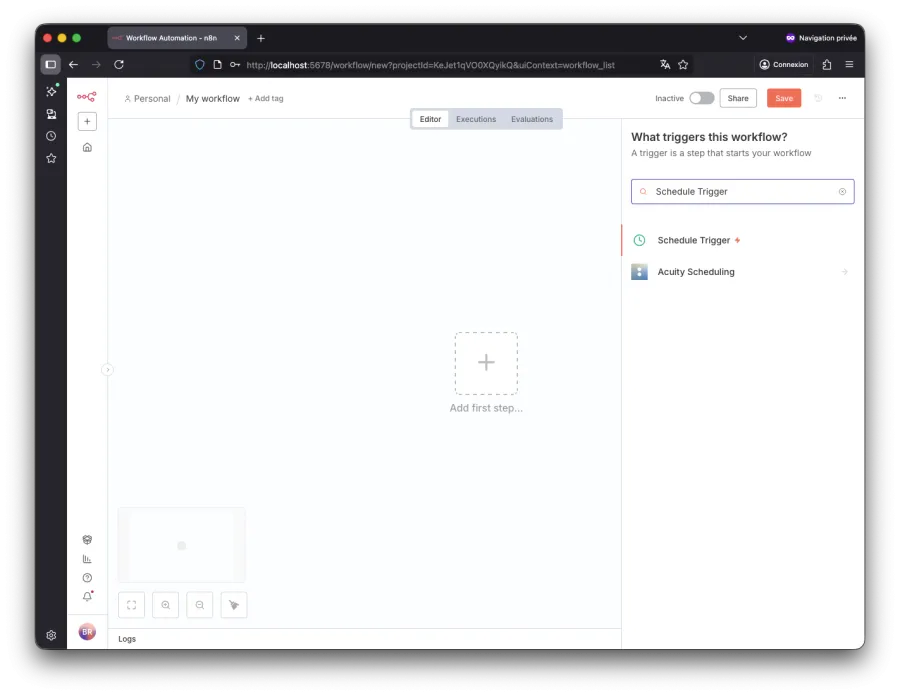Click the My workflow name
Screen dimensions: 900x696
click(212, 99)
